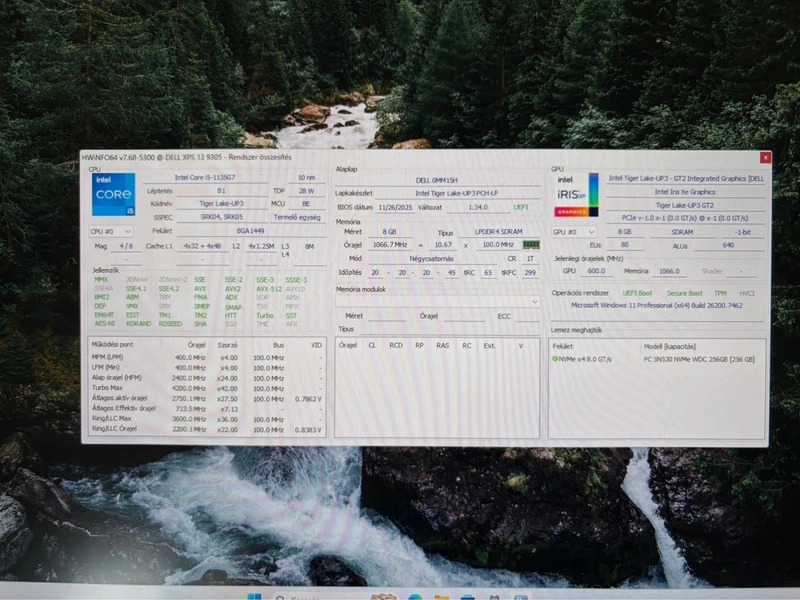
Task: Click the PCIe v-1.0 x-1 bus field
Action: pos(686,218)
